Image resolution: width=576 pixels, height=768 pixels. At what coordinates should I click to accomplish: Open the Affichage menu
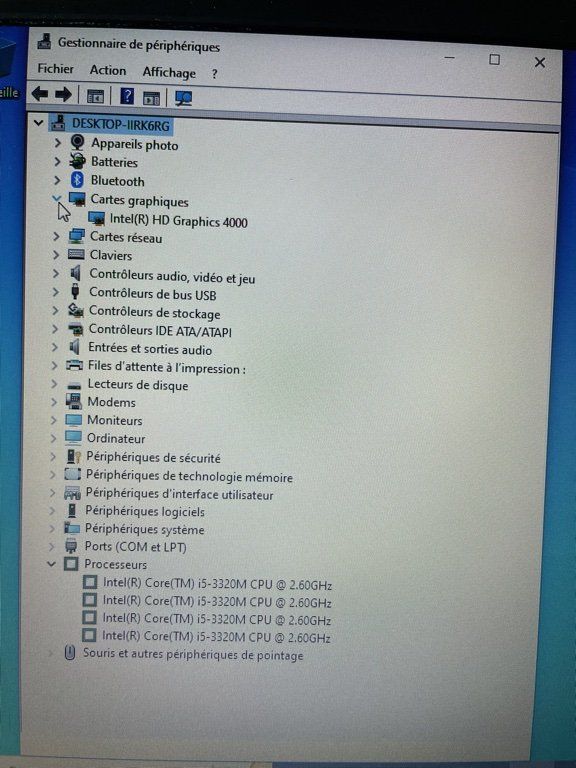[x=169, y=72]
